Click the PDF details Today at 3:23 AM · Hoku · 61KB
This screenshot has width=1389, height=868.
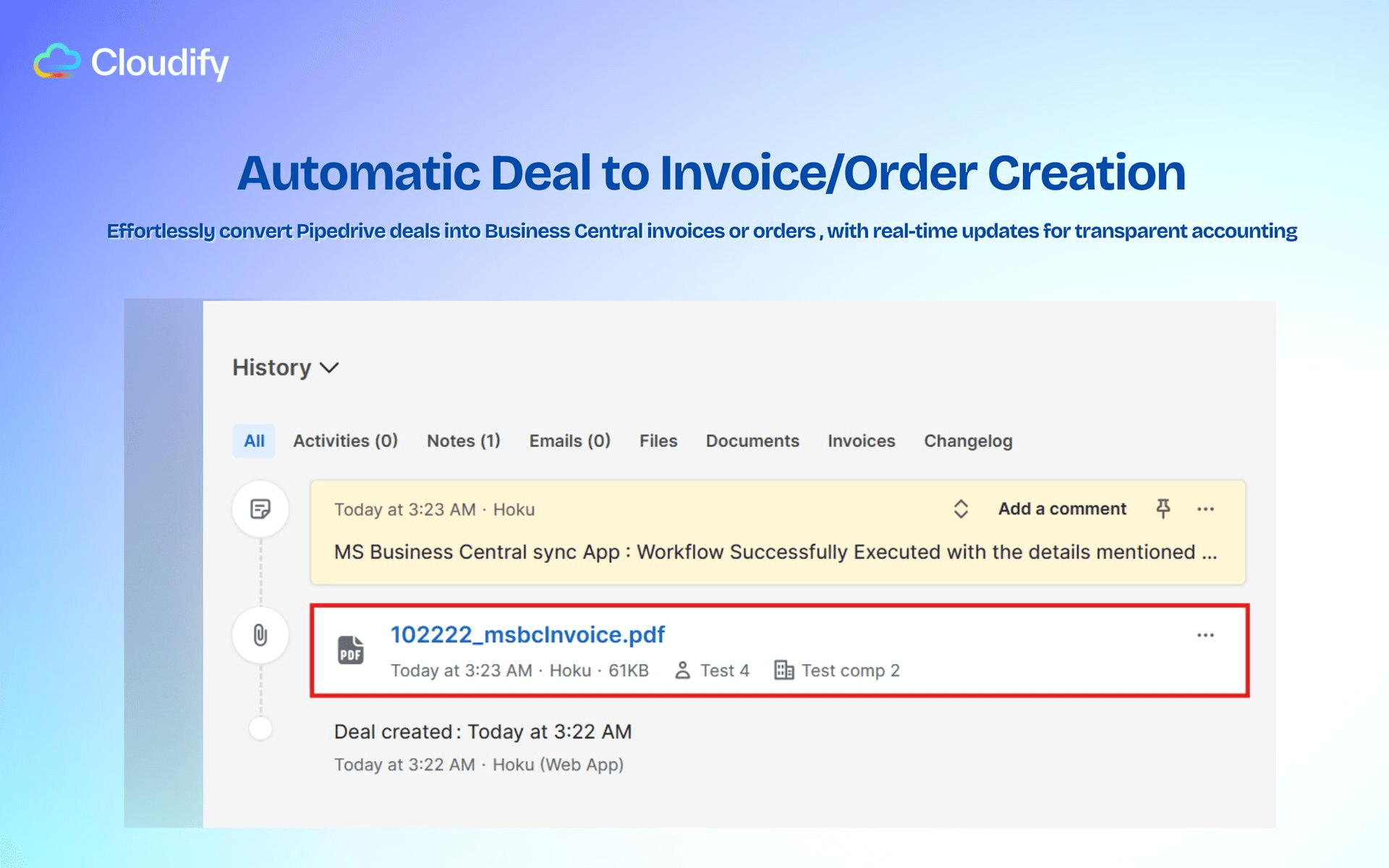[519, 671]
